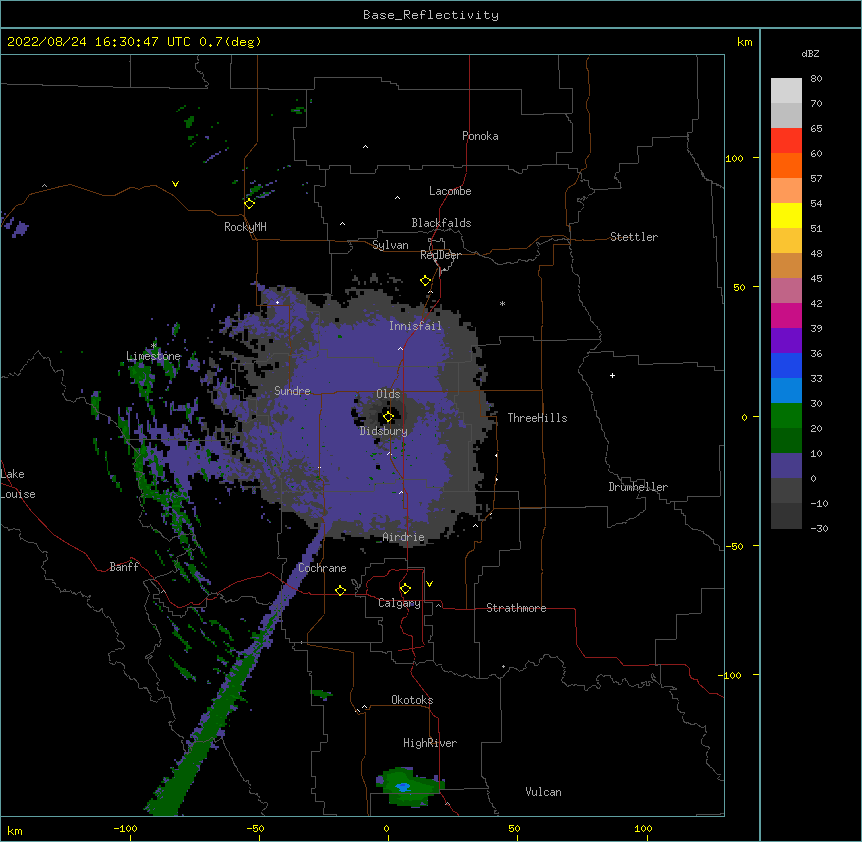Viewport: 862px width, 842px height.
Task: Click the -50 tick label on the horizontal axis
Action: [x=255, y=828]
